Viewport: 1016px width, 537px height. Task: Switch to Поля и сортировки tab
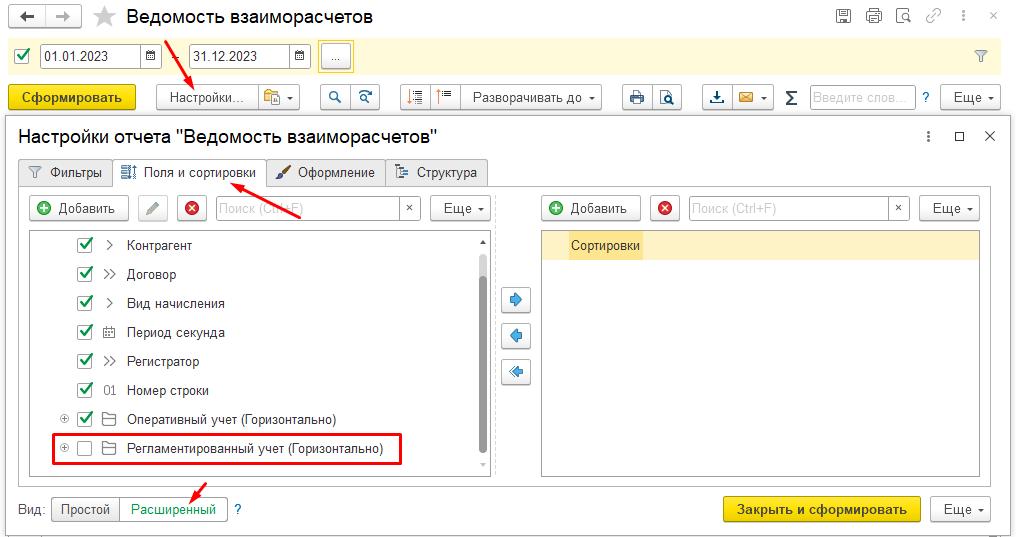189,173
